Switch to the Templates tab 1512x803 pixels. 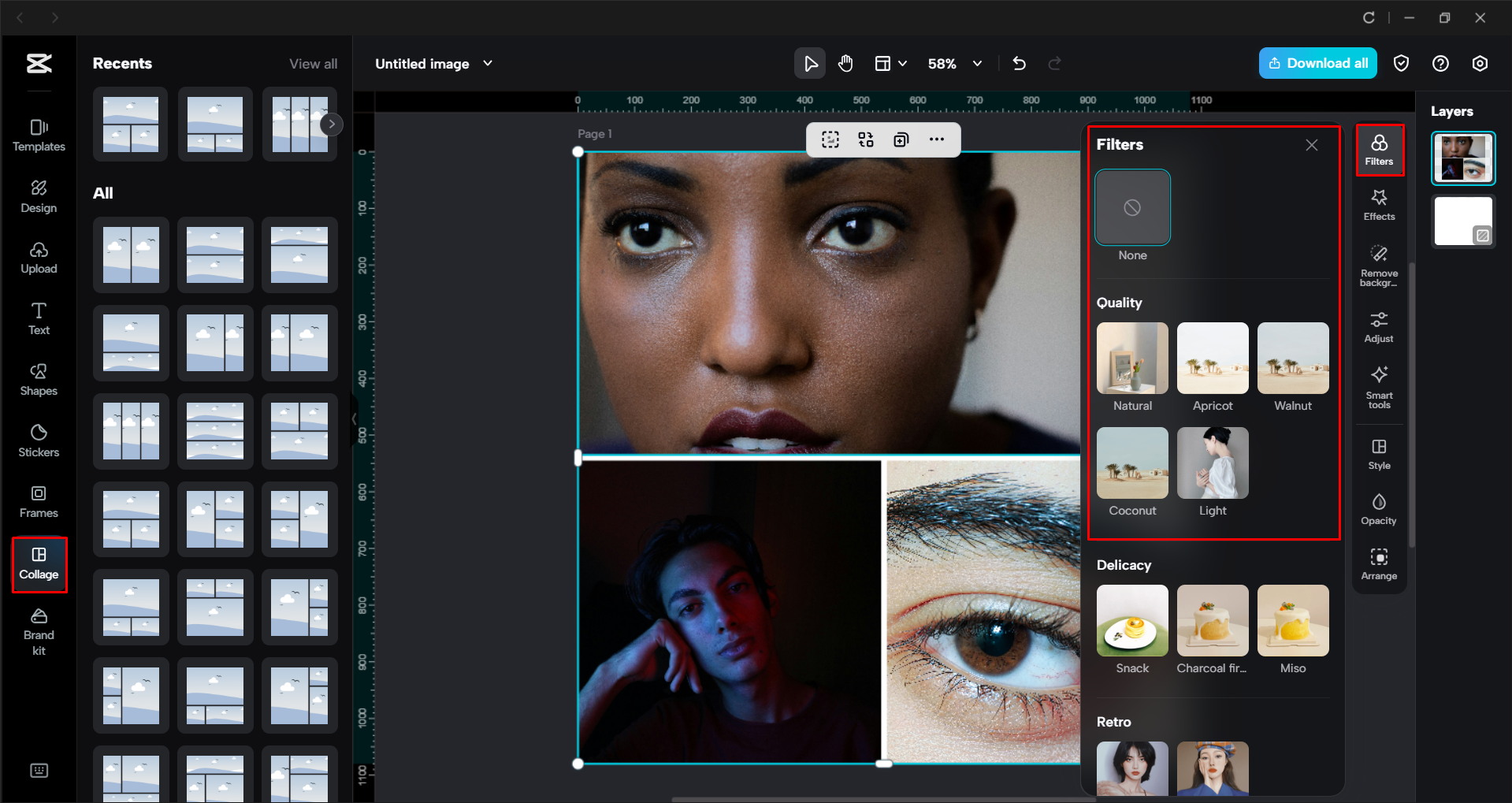point(39,136)
